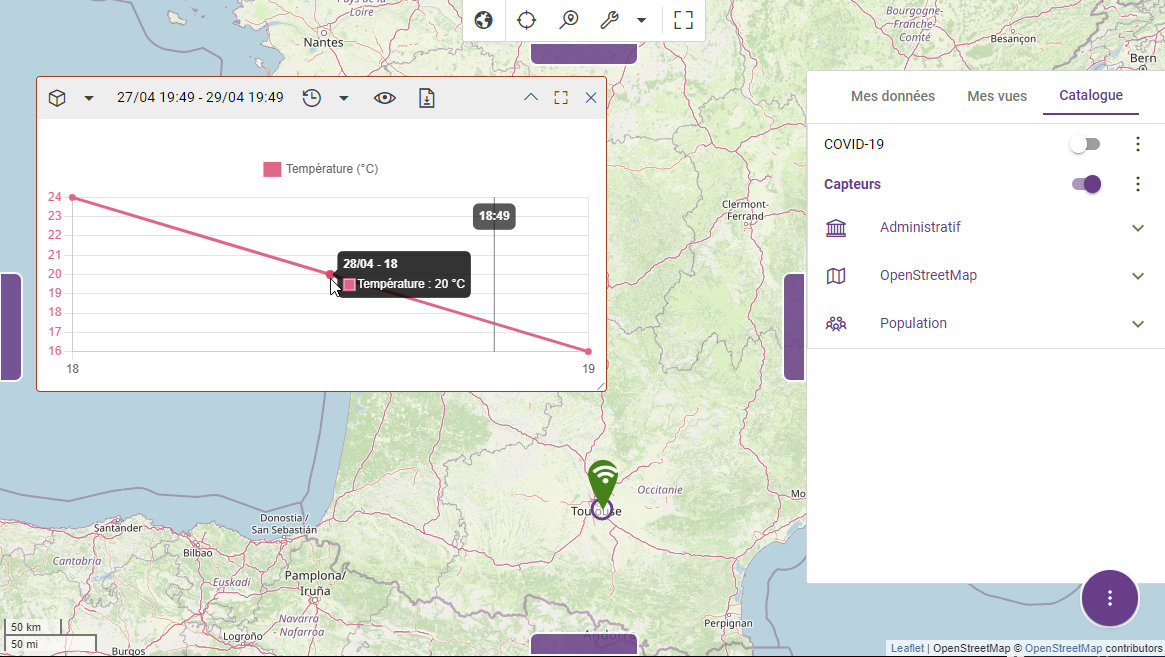Open the map location search icon
This screenshot has height=657, width=1165.
point(569,20)
